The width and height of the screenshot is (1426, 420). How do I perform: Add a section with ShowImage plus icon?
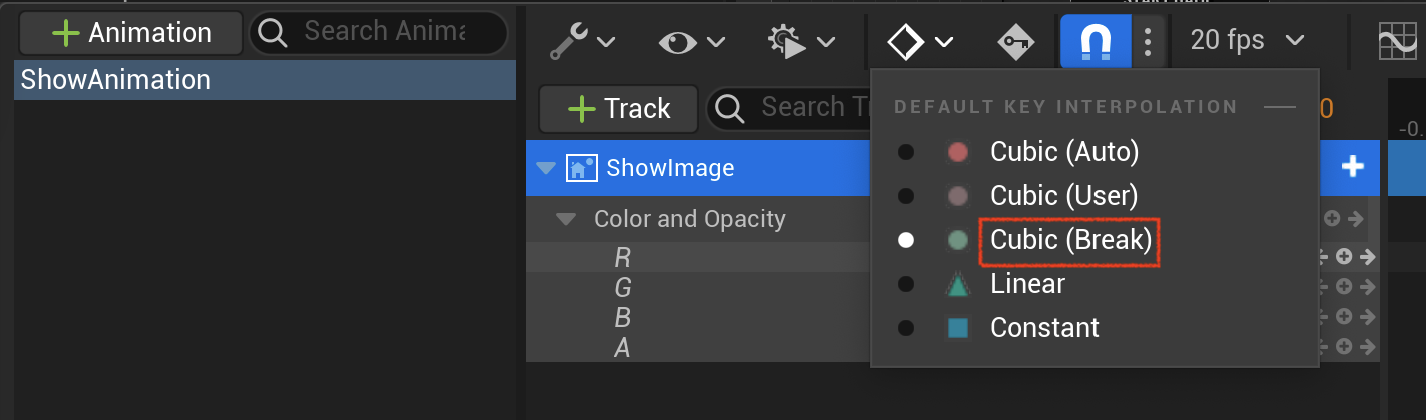pyautogui.click(x=1352, y=167)
